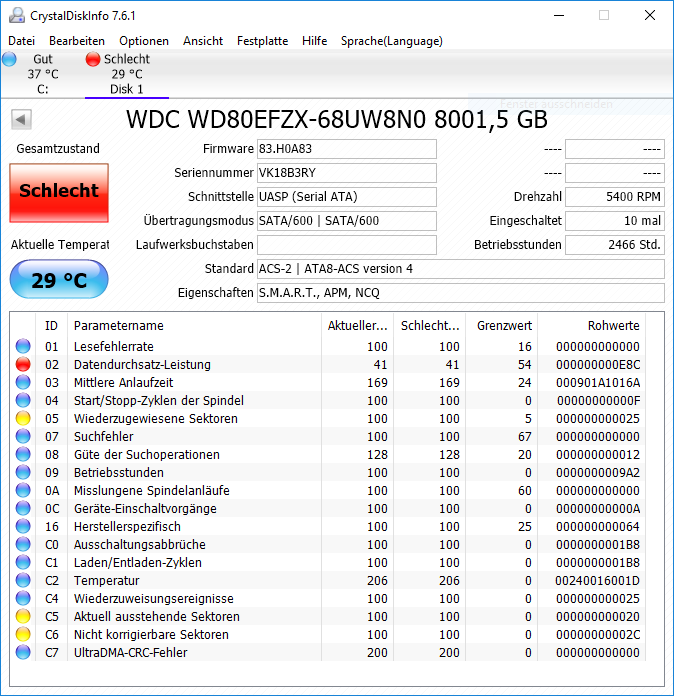Click status orb of Herstellerspezifisch row
Viewport: 674px width, 696px height.
coord(23,526)
